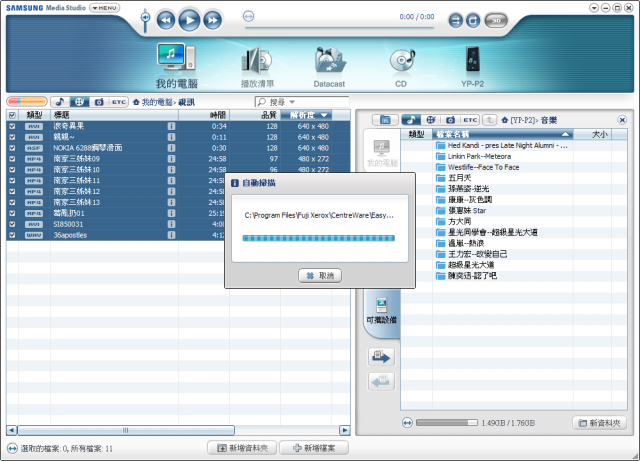Open the 方大同 folder
The height and width of the screenshot is (461, 640).
[x=453, y=221]
